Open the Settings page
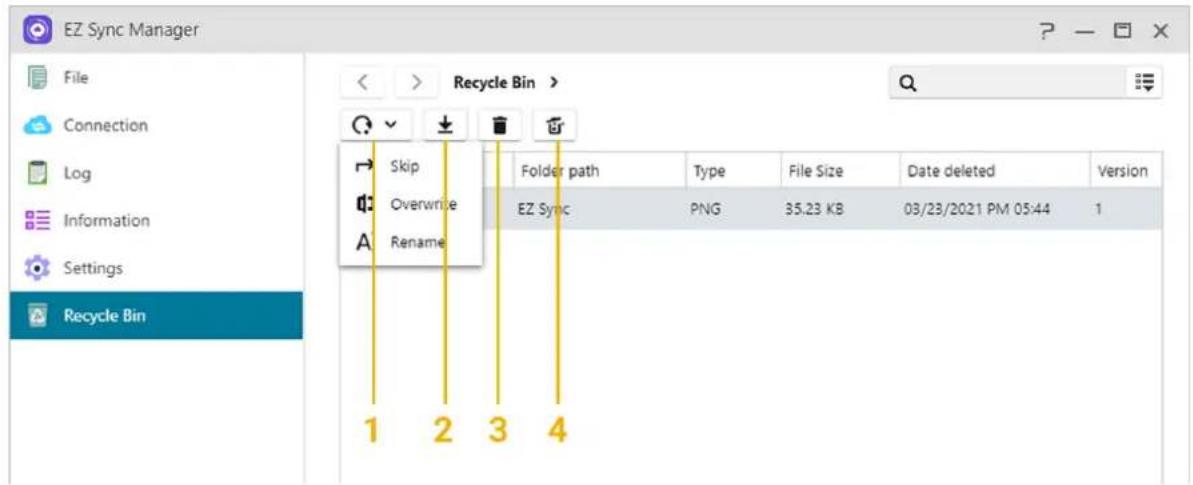This screenshot has height=485, width=1193. [x=93, y=268]
